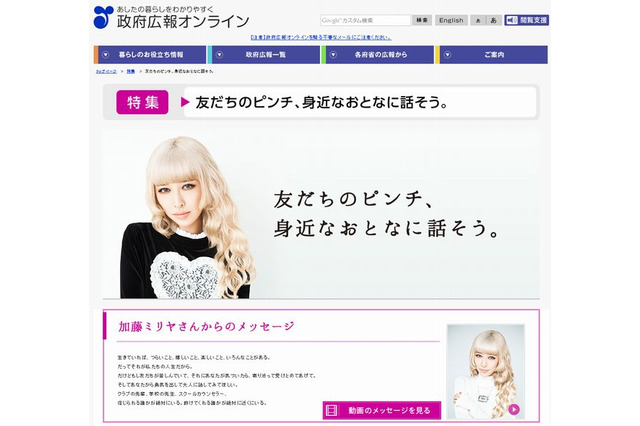
Task: Click the pink play icon on thumbnail
Action: coord(514,409)
